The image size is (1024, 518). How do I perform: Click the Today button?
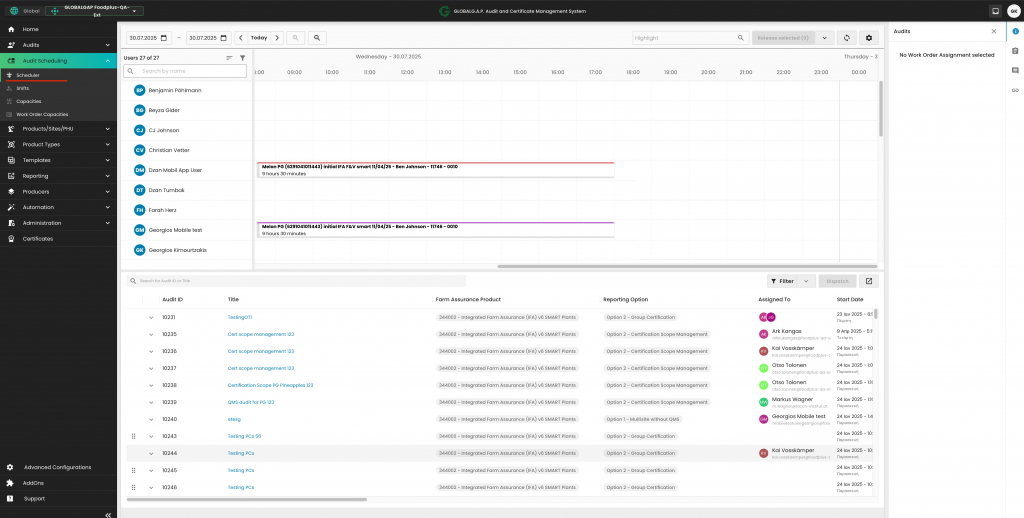pyautogui.click(x=259, y=37)
